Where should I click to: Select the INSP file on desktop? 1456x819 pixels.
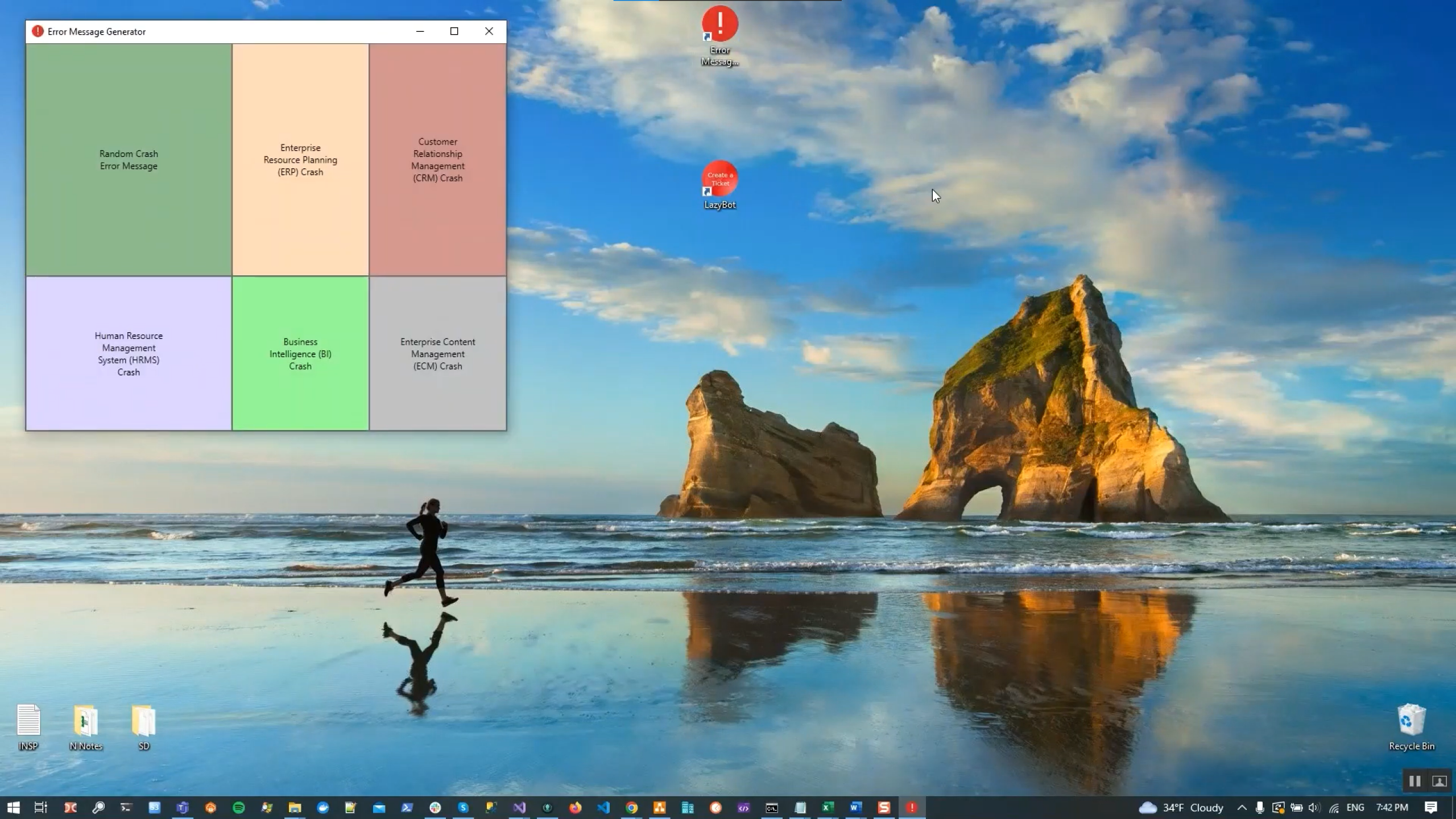click(x=28, y=727)
